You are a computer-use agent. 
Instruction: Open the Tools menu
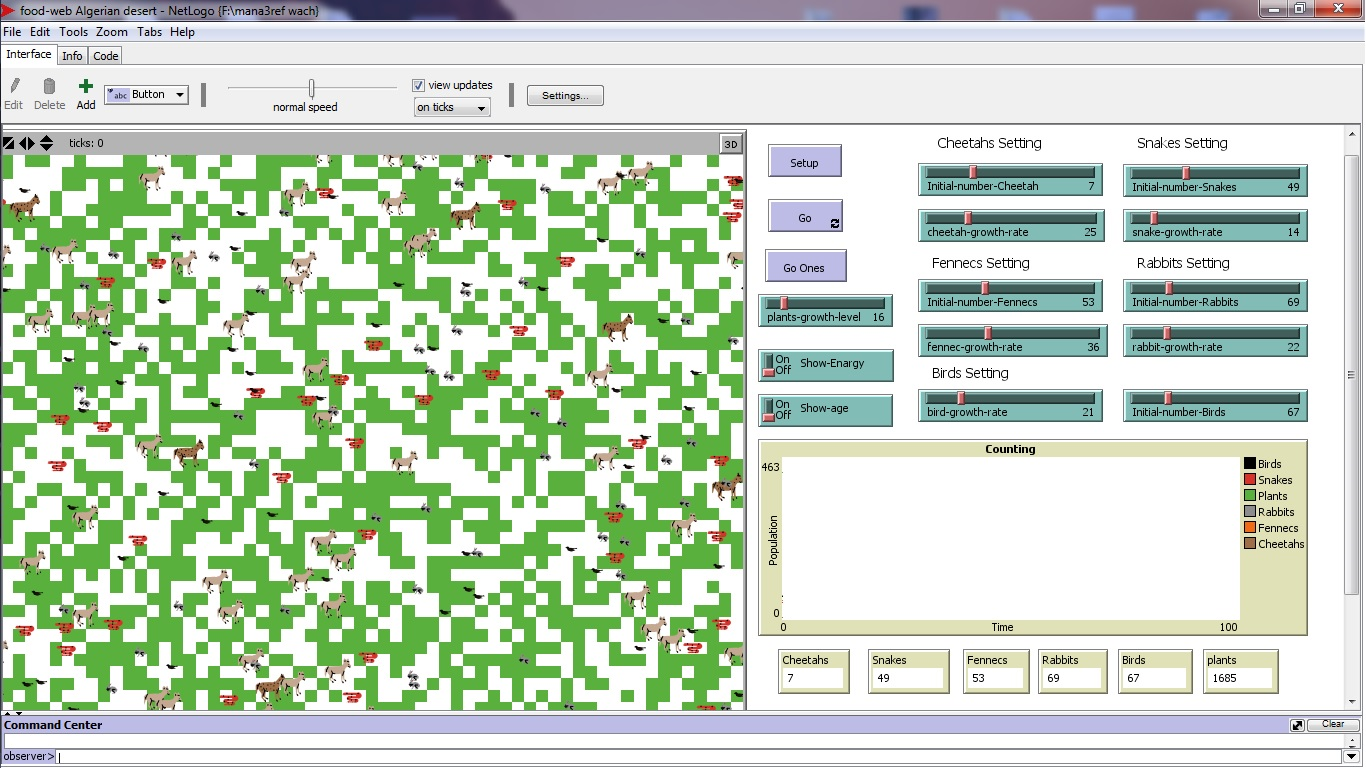pyautogui.click(x=73, y=32)
